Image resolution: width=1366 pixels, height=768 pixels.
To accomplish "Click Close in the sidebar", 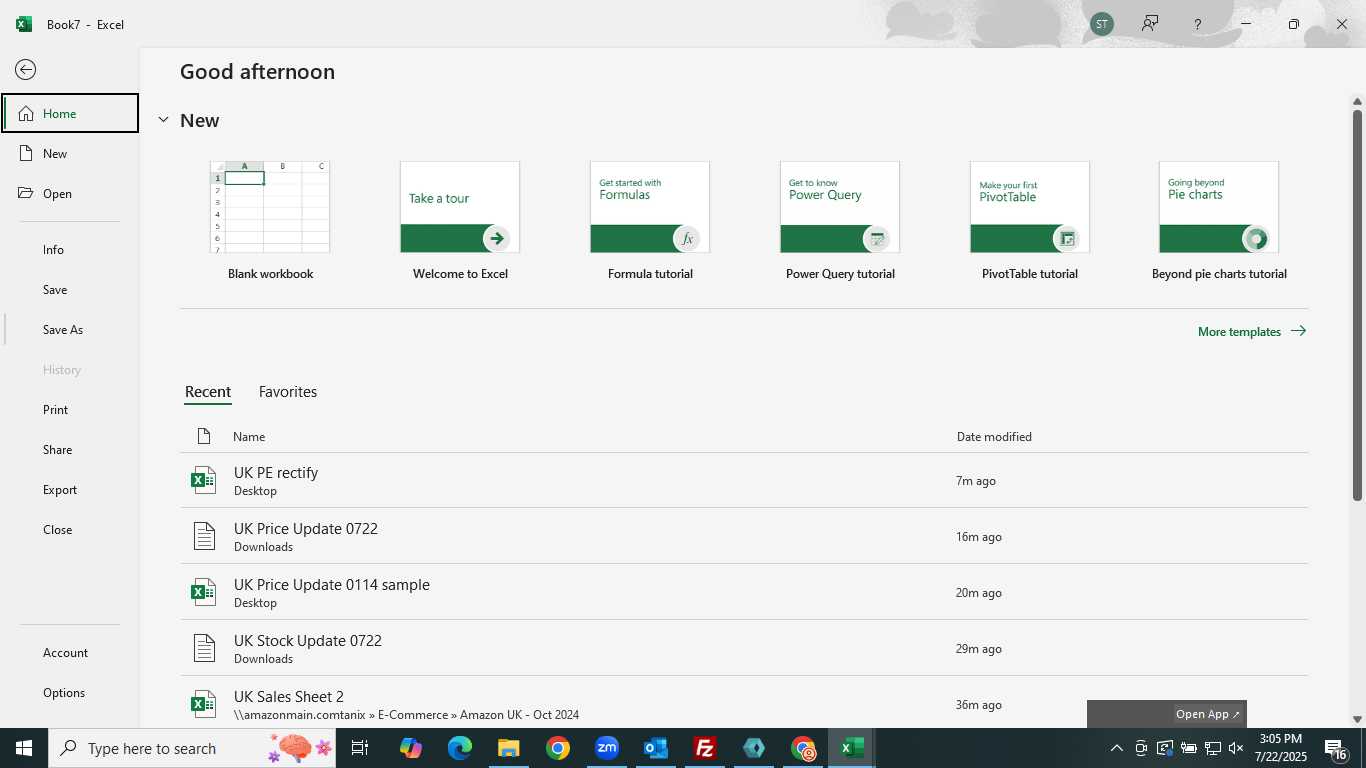I will (70, 529).
